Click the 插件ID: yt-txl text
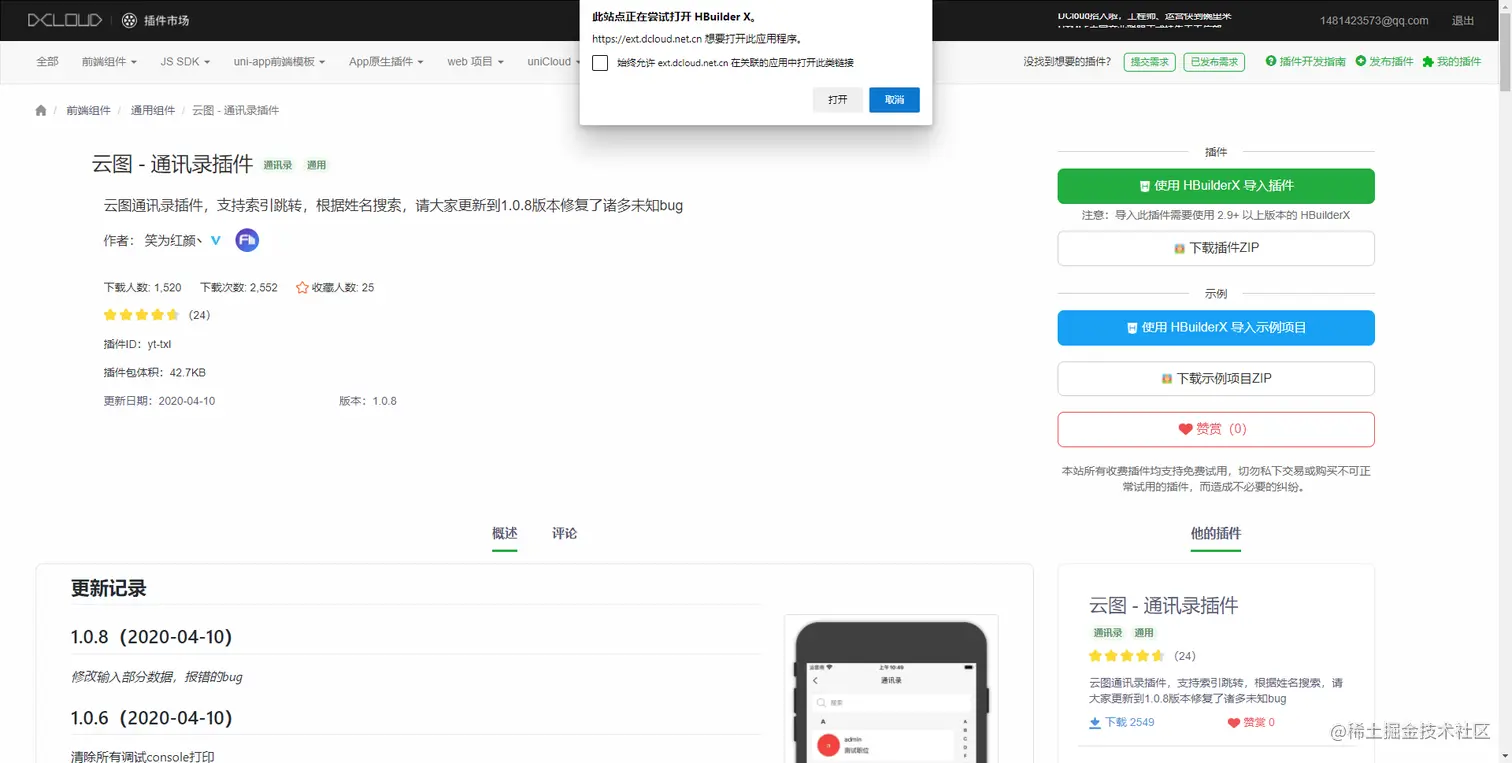The image size is (1512, 763). pos(138,345)
